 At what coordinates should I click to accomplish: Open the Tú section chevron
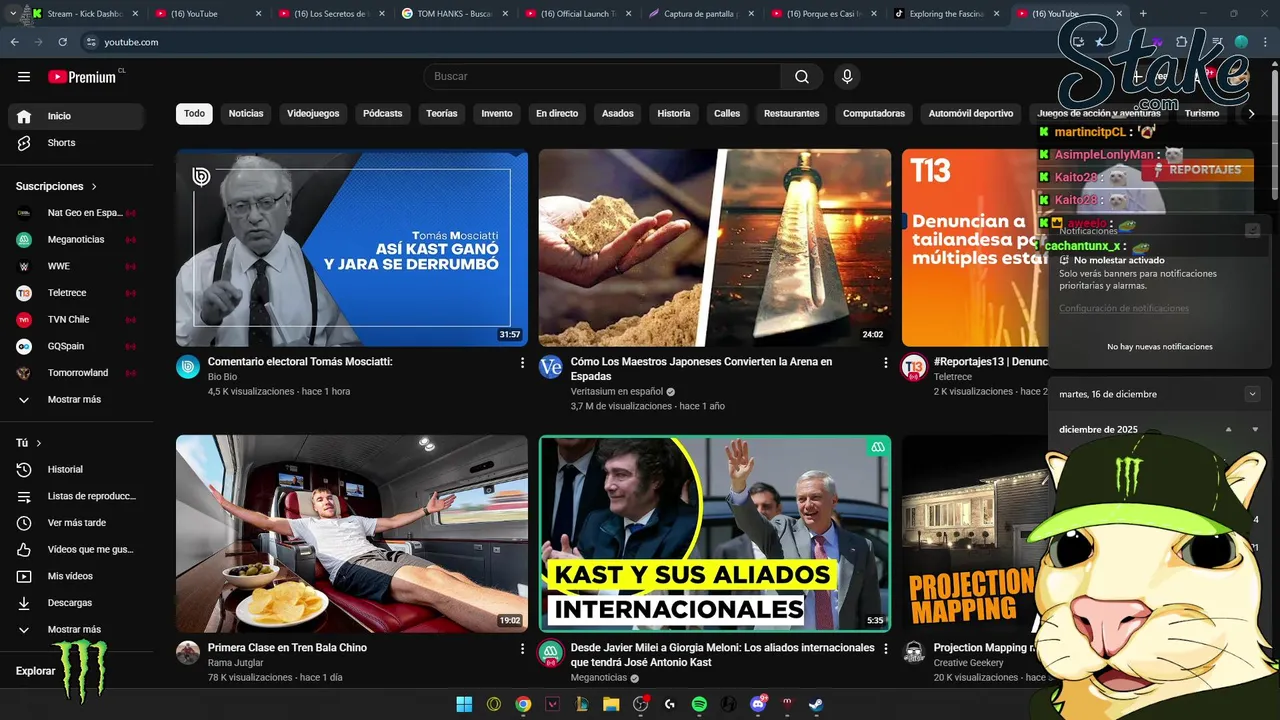coord(39,443)
